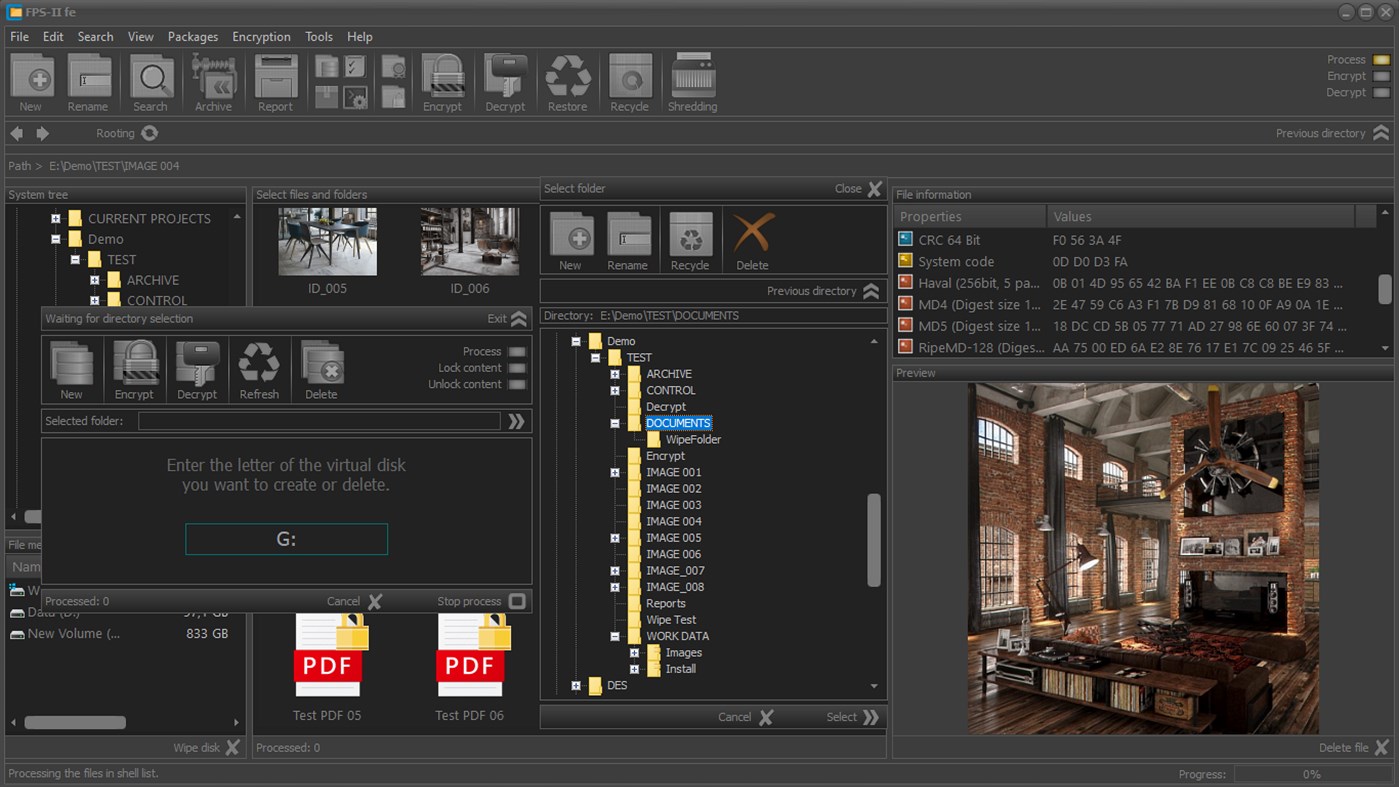
Task: Click the main toolbar Search magnifier icon
Action: click(x=151, y=77)
